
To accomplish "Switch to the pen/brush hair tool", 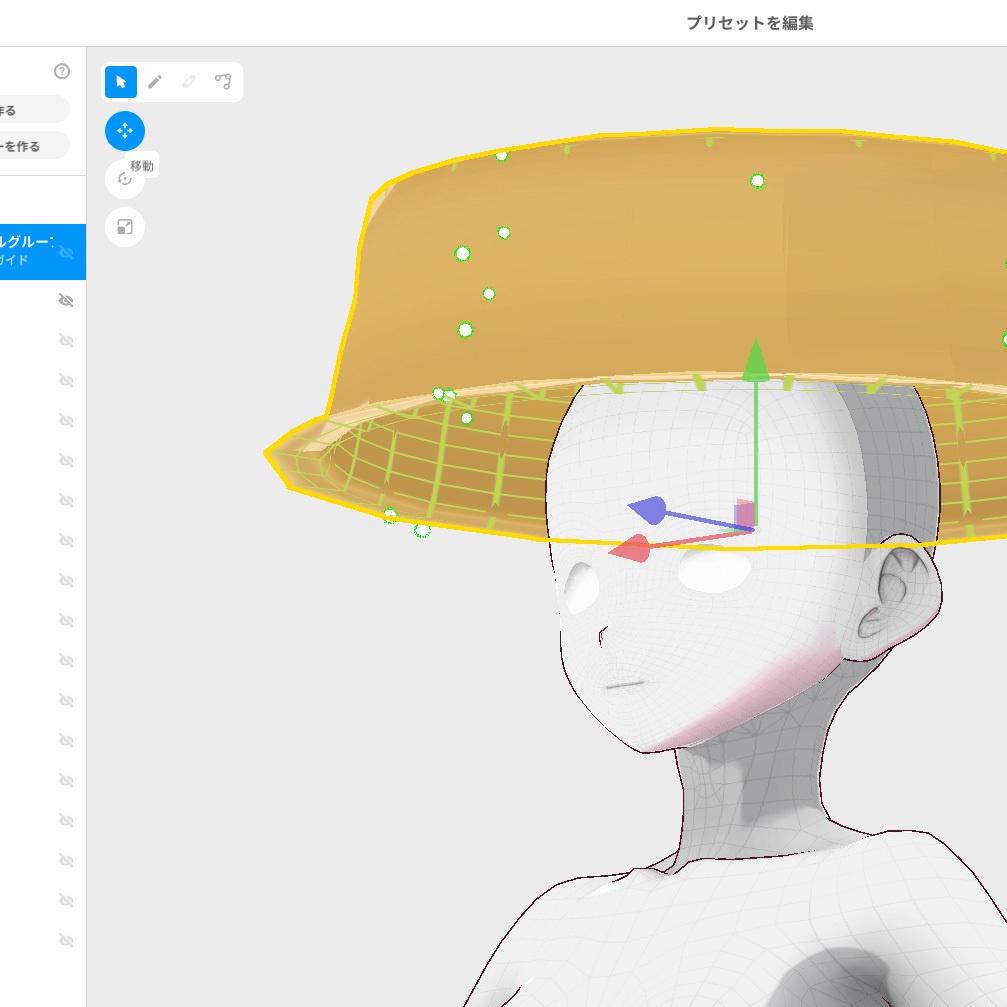I will [x=155, y=82].
